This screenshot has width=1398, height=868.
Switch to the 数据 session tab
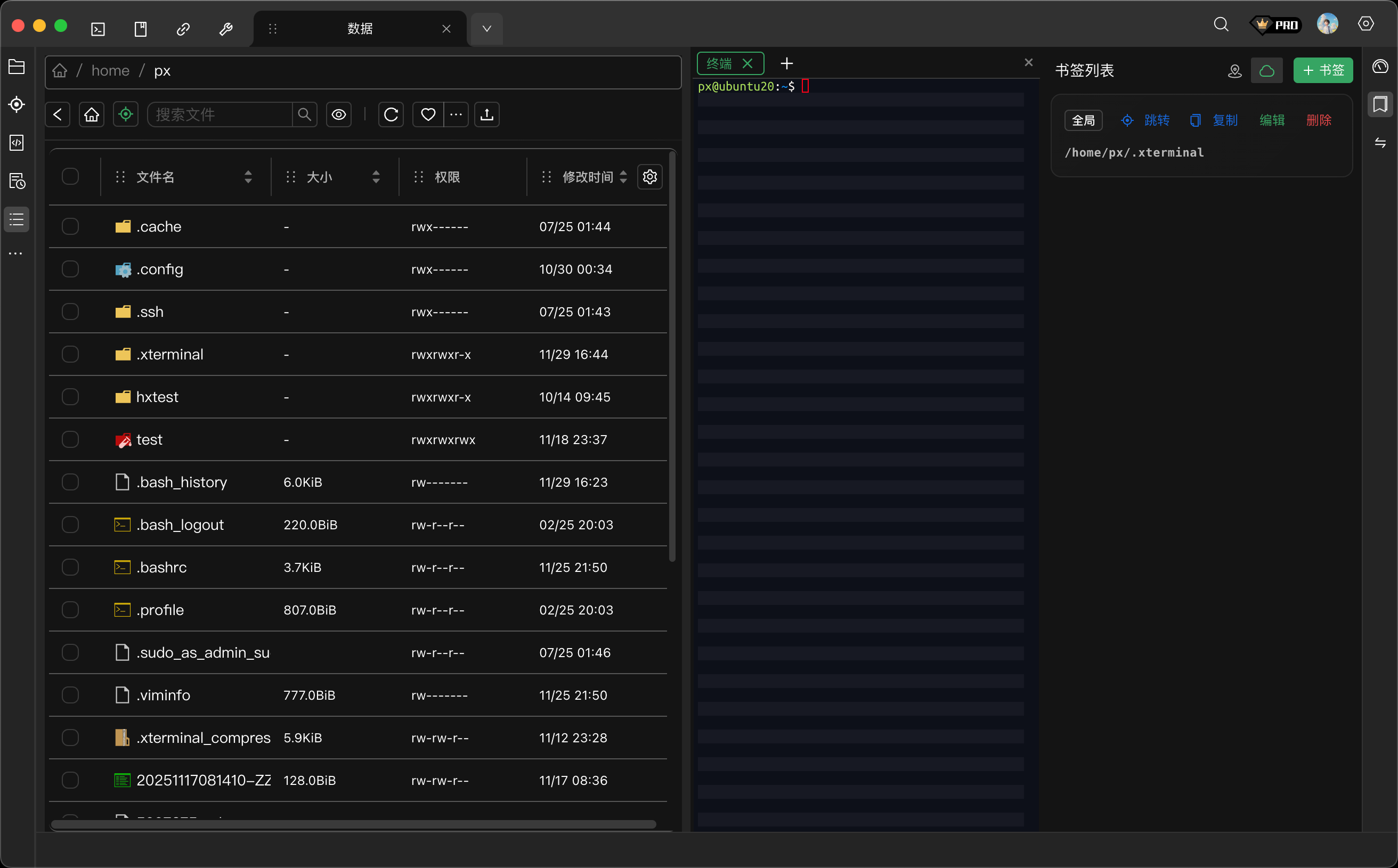pyautogui.click(x=360, y=29)
